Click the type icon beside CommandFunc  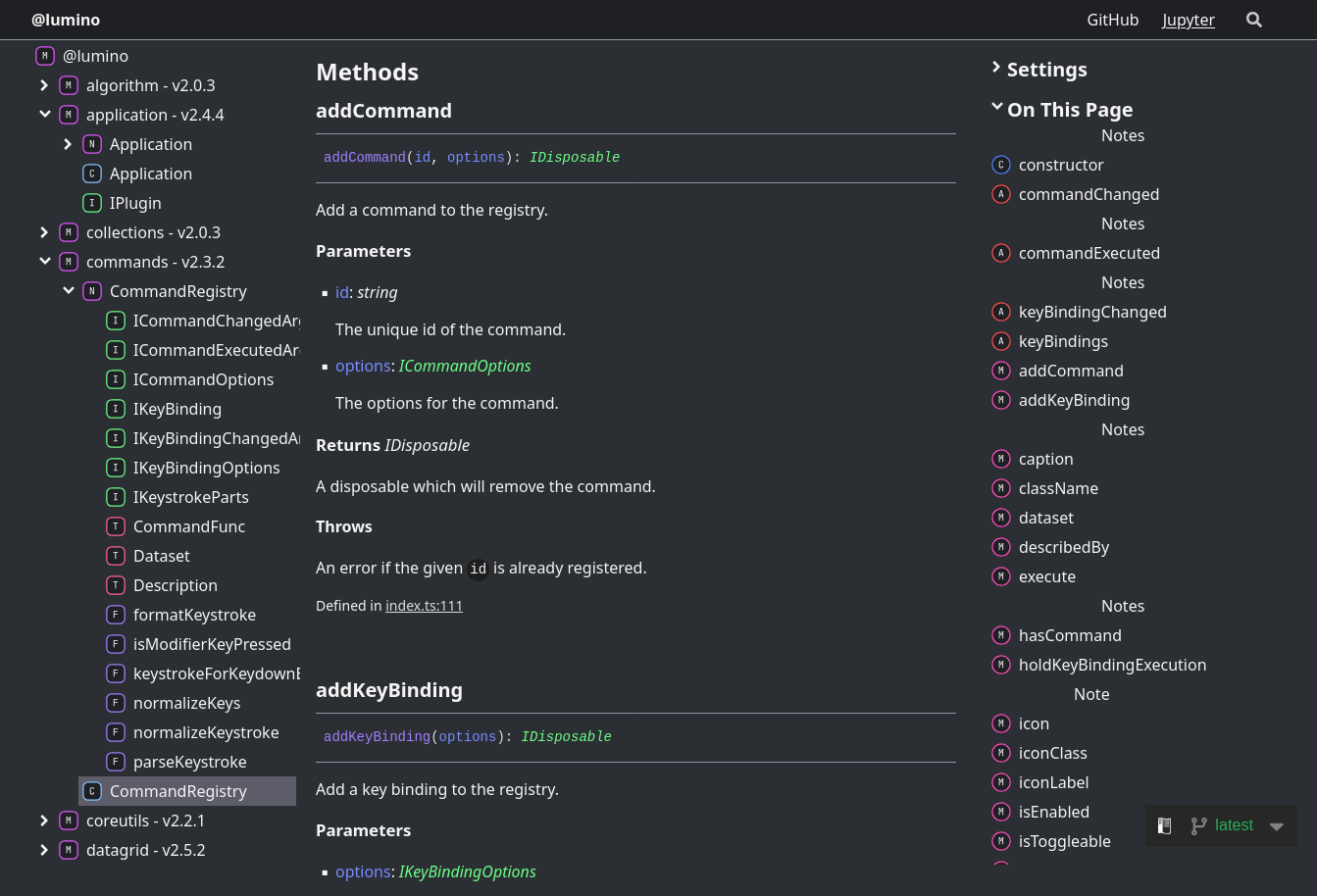pyautogui.click(x=116, y=526)
